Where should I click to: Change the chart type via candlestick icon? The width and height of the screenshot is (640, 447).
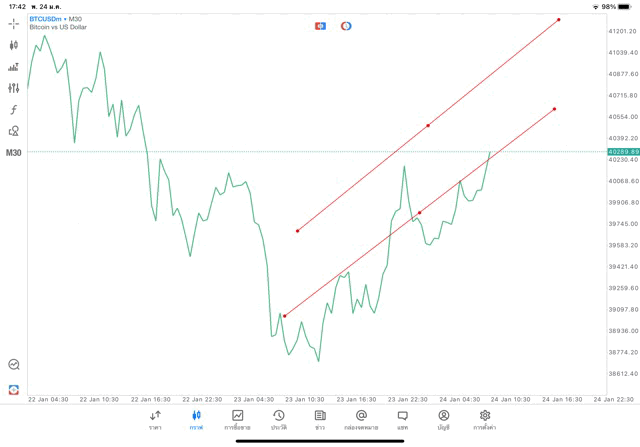(14, 45)
